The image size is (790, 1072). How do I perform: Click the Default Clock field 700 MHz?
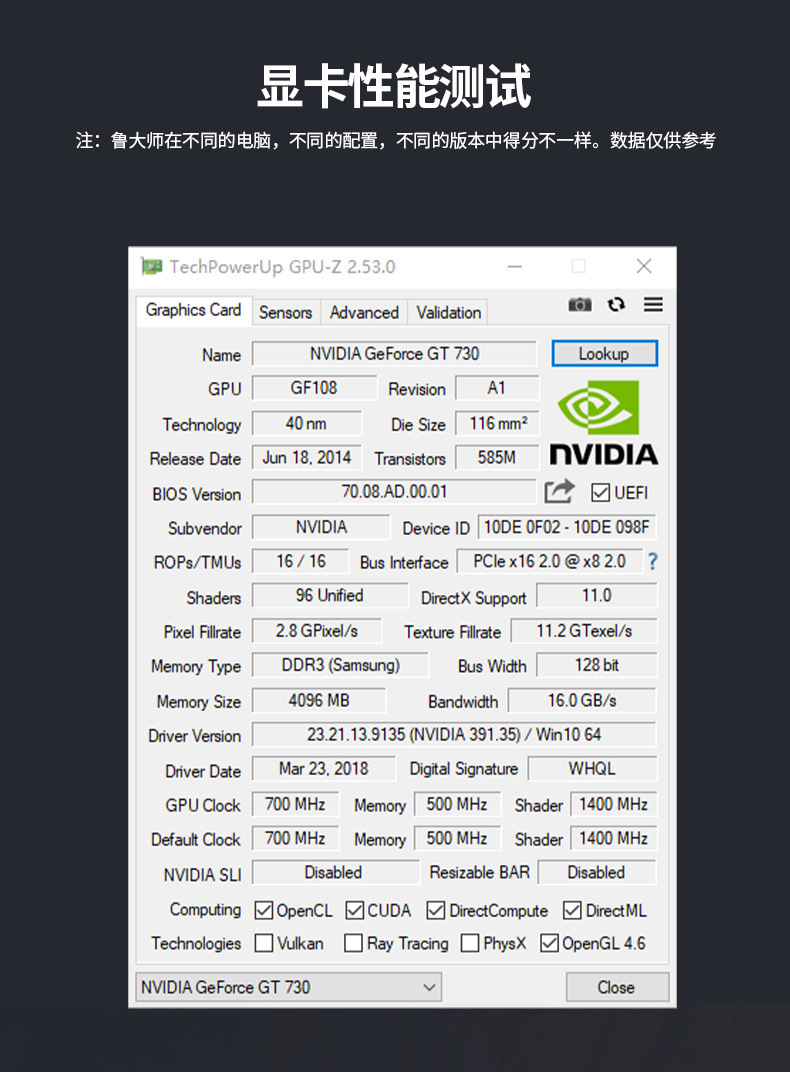[295, 839]
